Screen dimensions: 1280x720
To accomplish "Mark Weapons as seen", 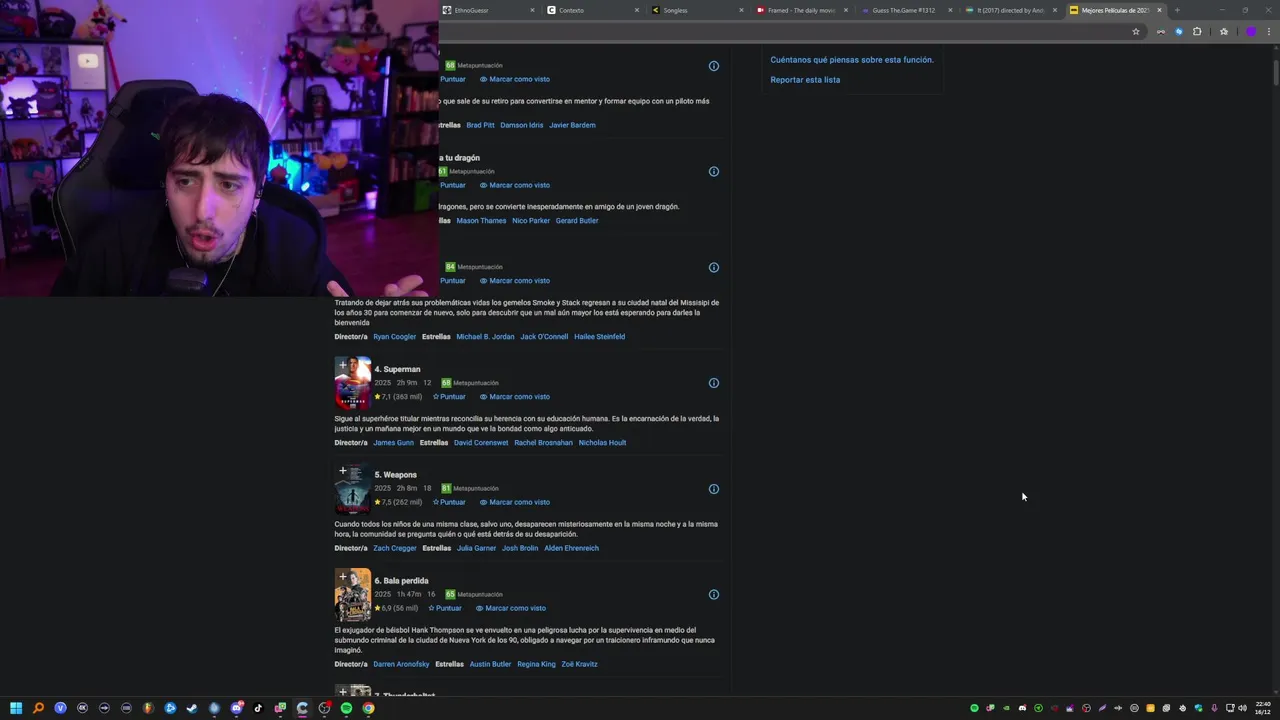I will coord(515,503).
